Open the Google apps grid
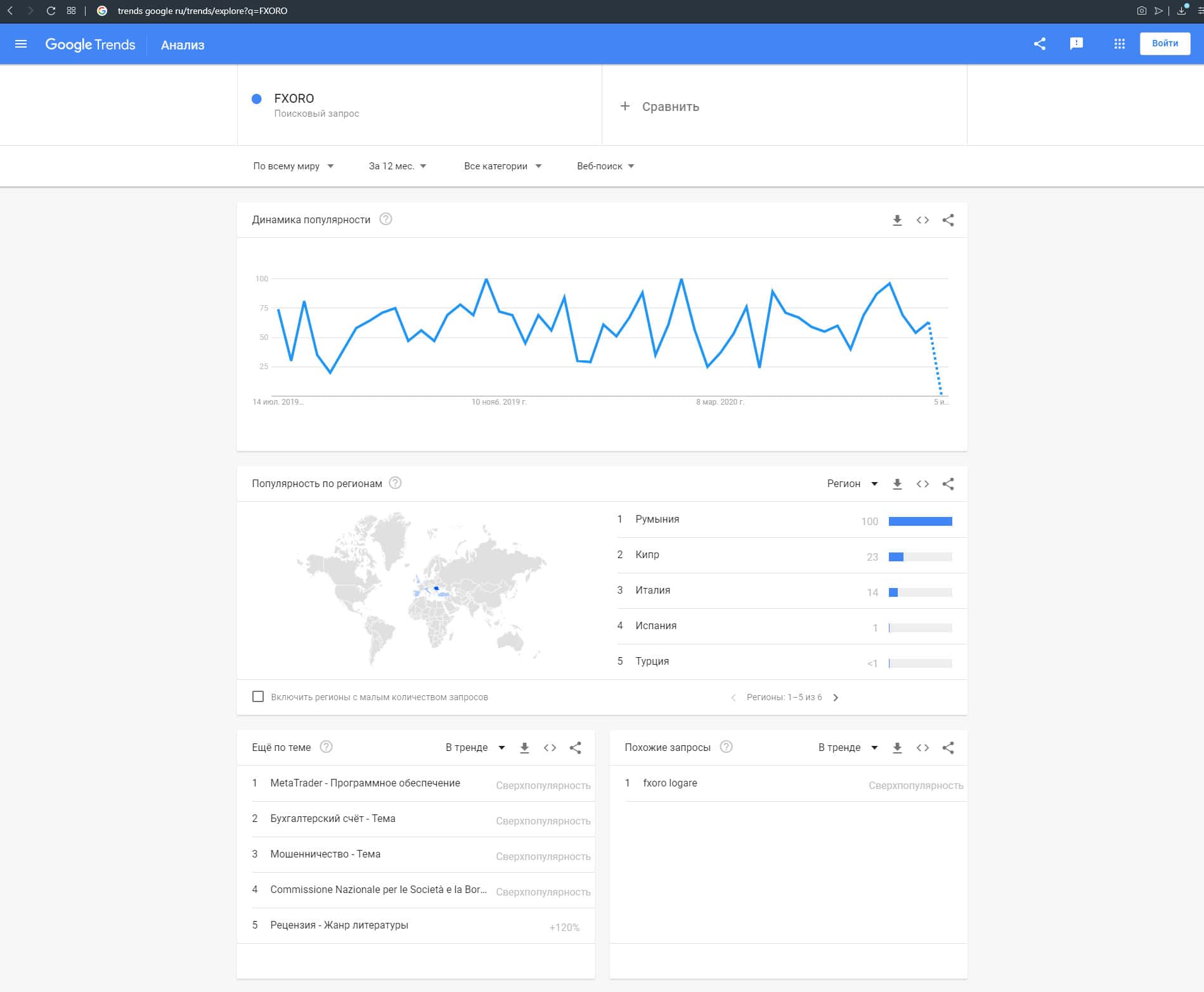This screenshot has width=1204, height=992. [1119, 44]
